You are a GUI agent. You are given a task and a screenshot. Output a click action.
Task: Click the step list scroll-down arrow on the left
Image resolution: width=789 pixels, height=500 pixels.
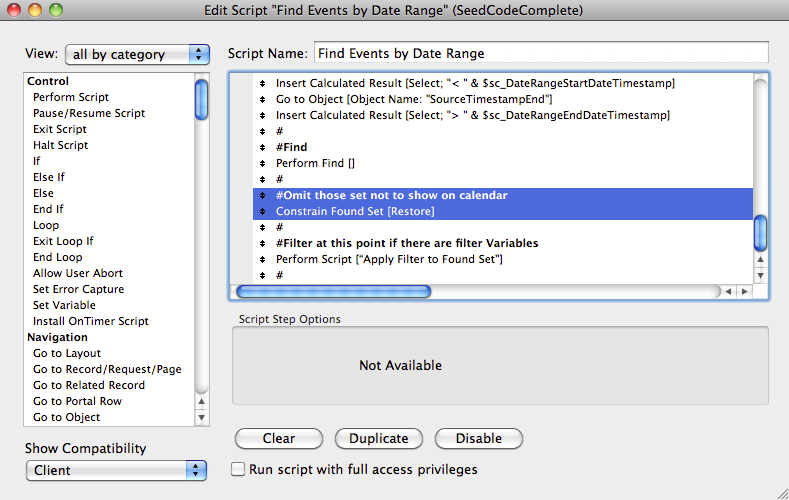201,416
